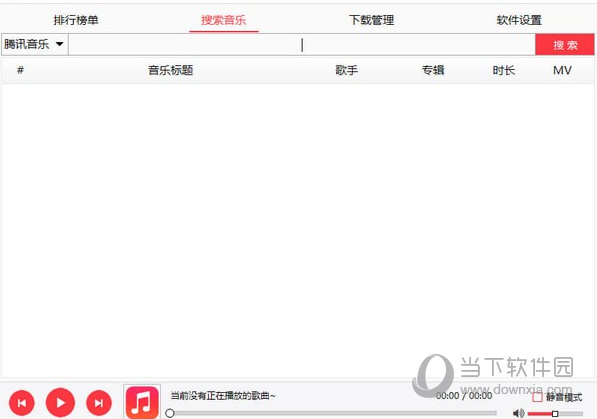Go to the 软件设置 tab
597x419 pixels.
tap(519, 20)
